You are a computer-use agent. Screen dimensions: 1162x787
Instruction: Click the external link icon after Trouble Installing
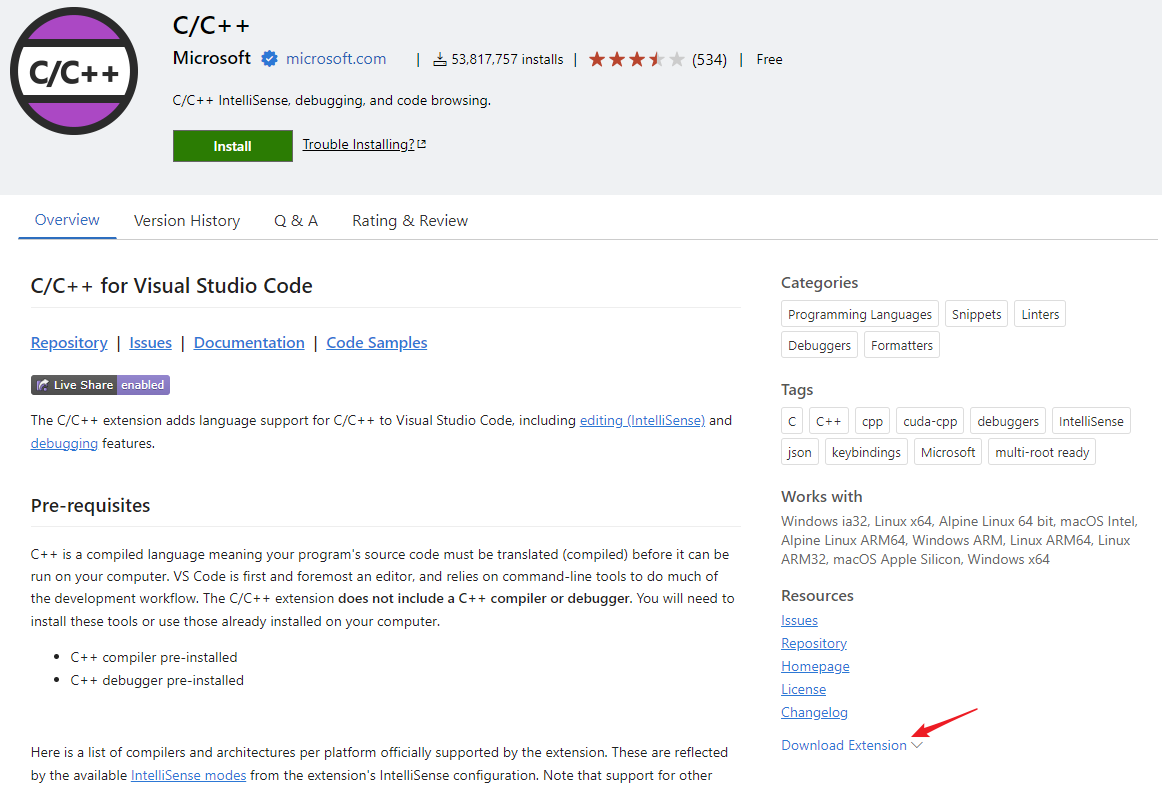(422, 144)
